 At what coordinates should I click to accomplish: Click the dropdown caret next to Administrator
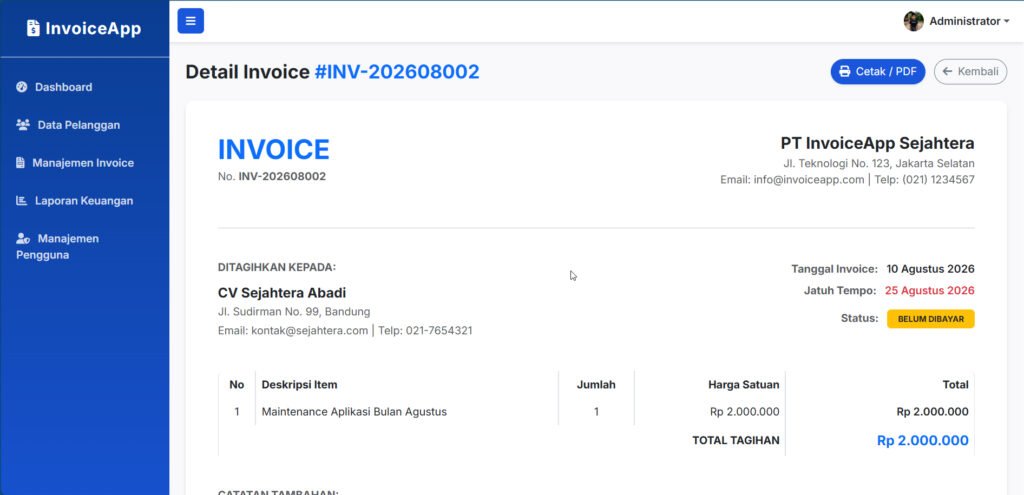pos(1006,22)
